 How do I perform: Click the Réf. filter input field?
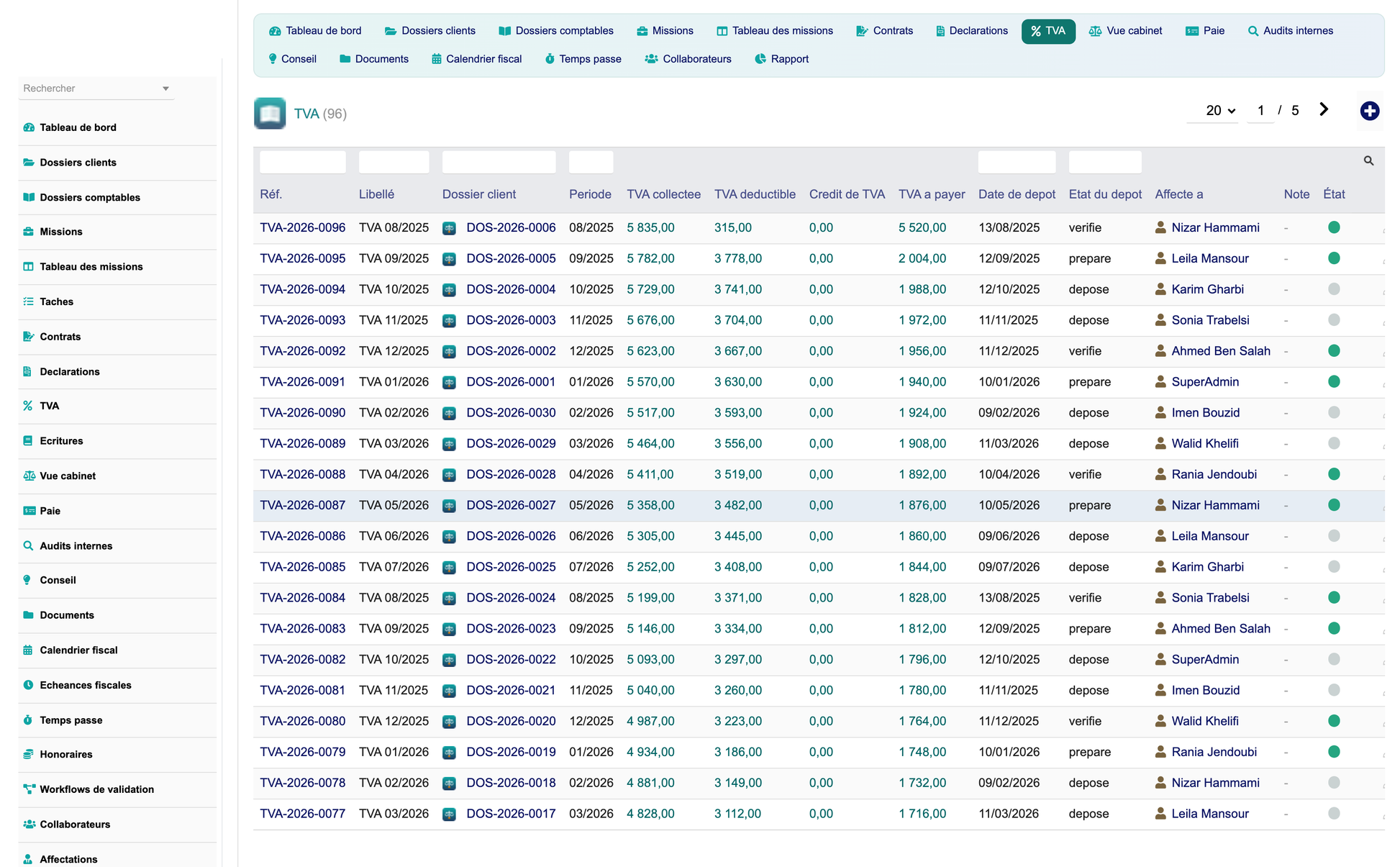click(303, 162)
